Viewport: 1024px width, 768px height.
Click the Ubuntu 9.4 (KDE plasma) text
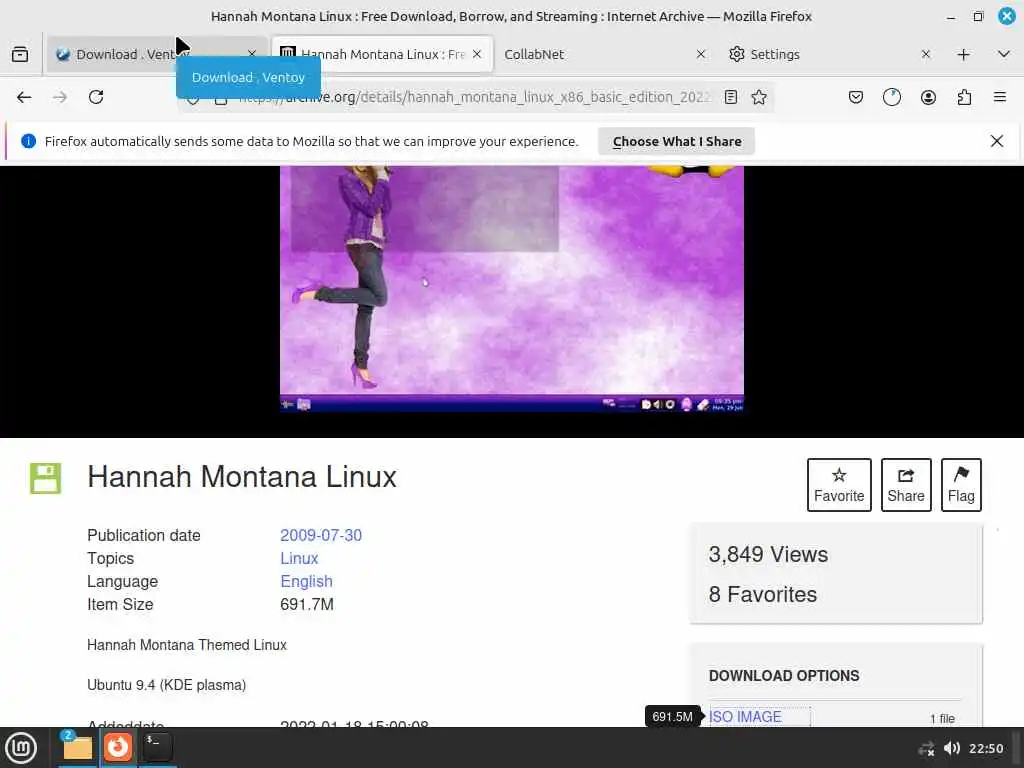click(x=167, y=685)
